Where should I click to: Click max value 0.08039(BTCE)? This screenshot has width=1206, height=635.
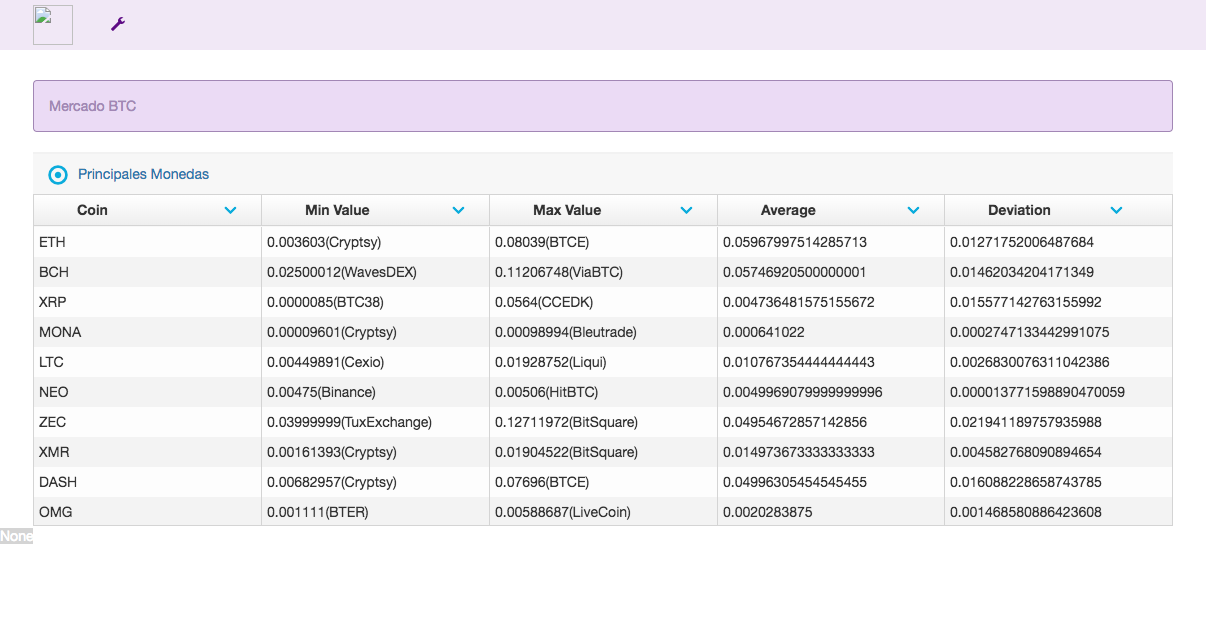[542, 242]
